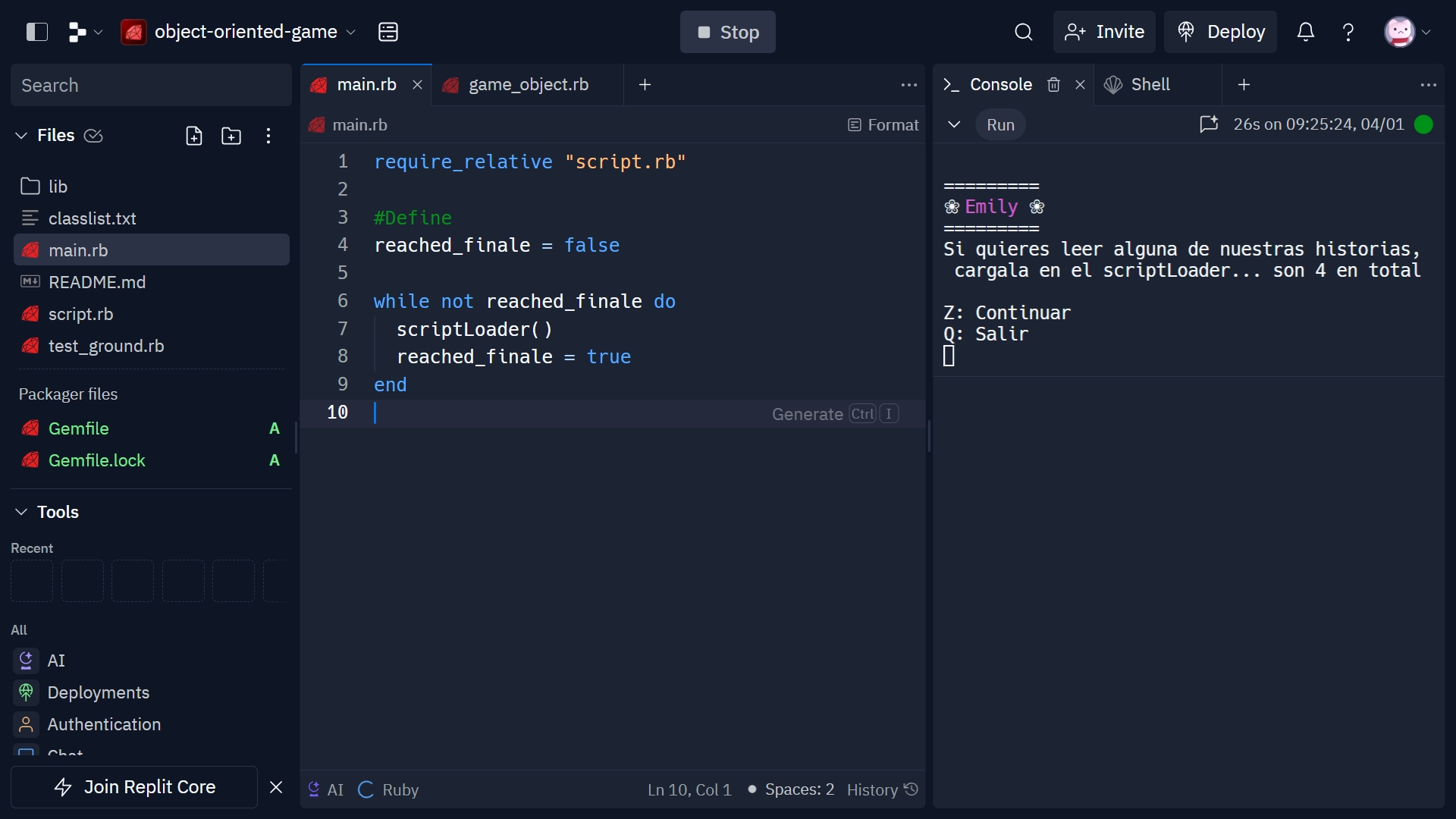Toggle the sidebar panel icon
This screenshot has height=819, width=1456.
[x=36, y=32]
